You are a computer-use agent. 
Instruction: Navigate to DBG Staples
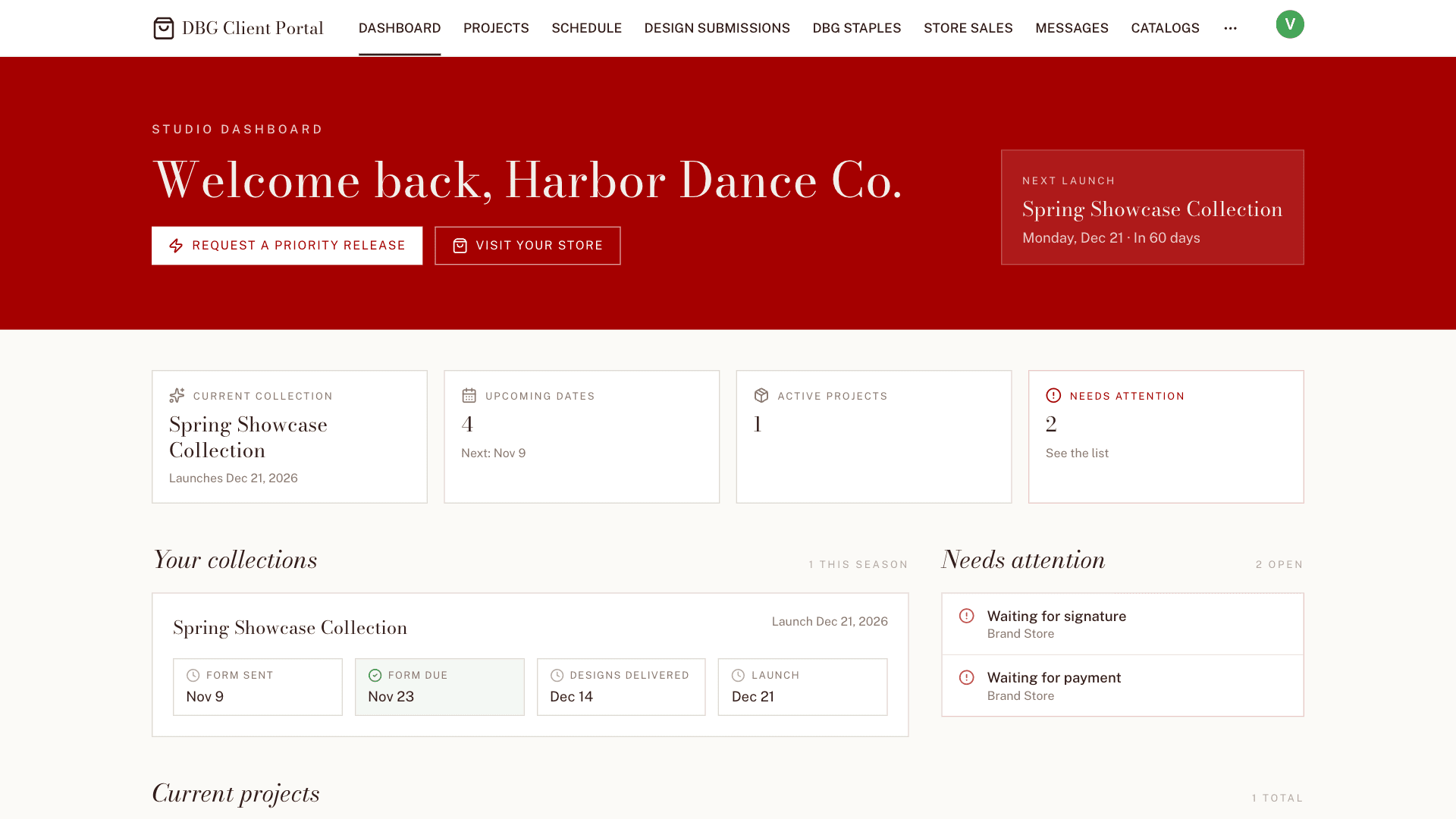point(857,28)
